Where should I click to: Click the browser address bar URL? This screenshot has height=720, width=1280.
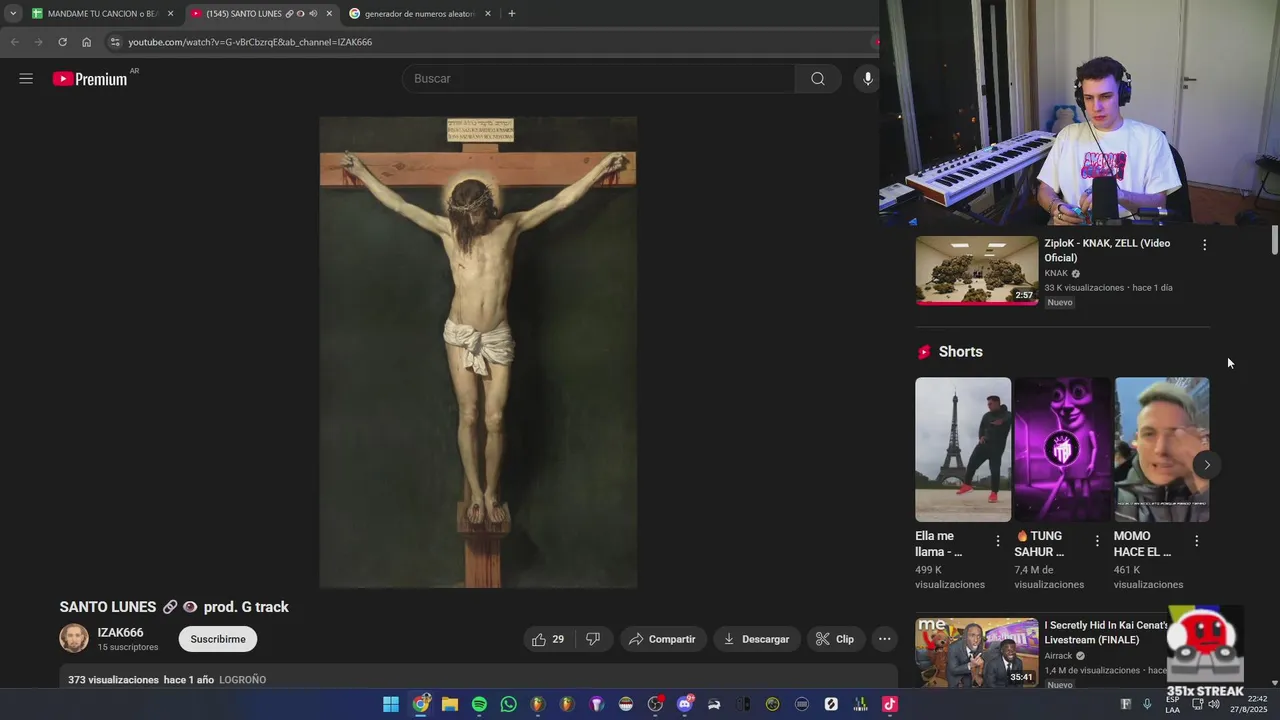tap(250, 42)
